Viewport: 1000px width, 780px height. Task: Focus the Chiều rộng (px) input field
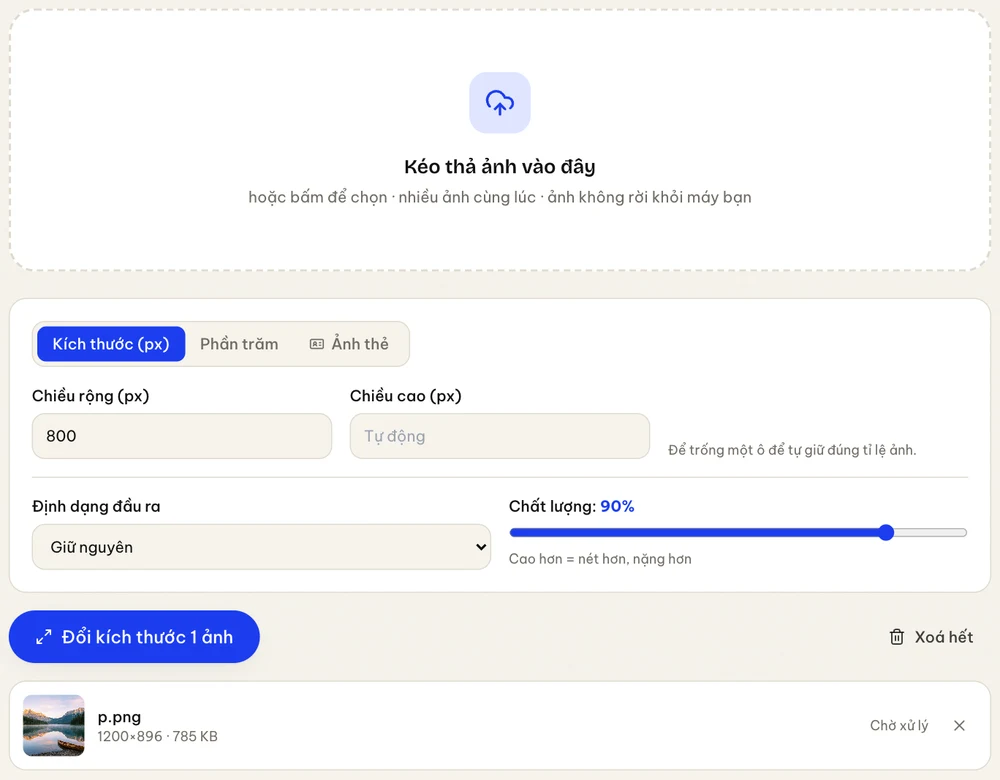click(182, 436)
